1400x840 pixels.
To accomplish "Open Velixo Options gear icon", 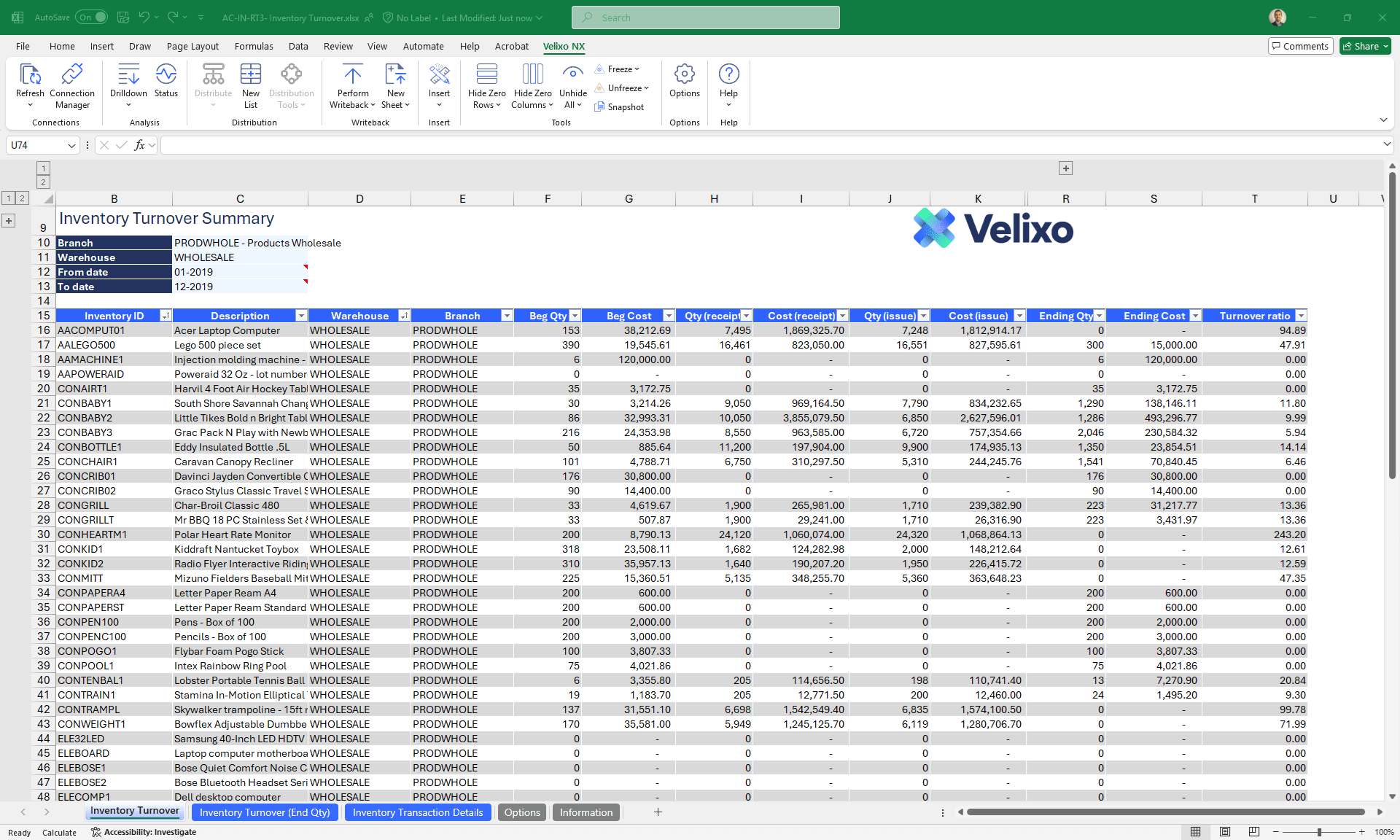I will (684, 74).
